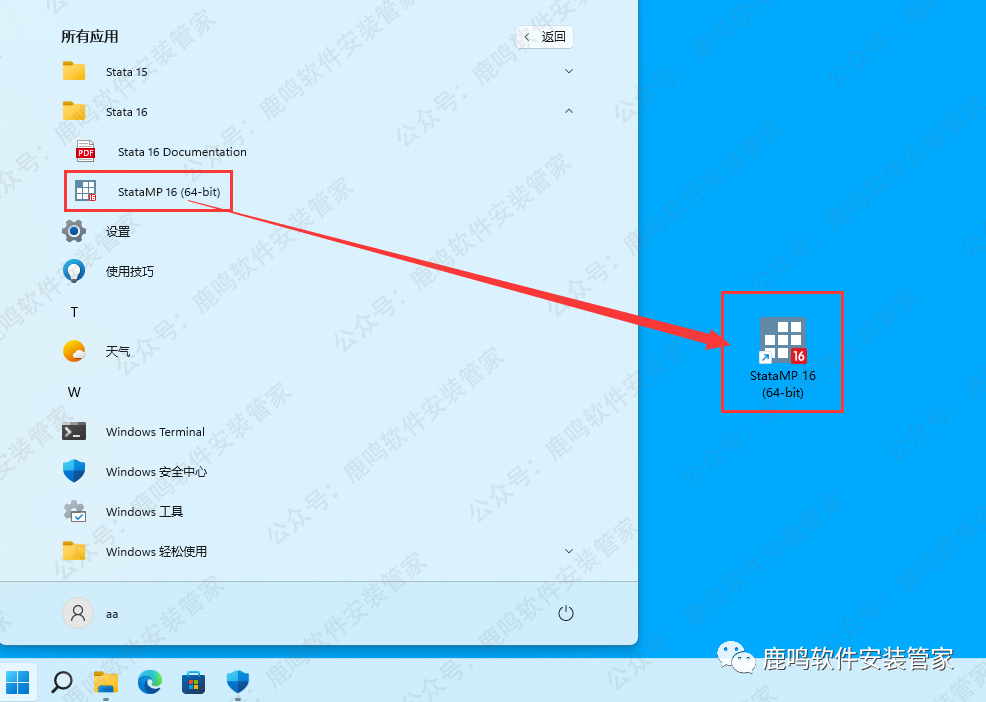986x702 pixels.
Task: Open File Explorer from the taskbar
Action: tap(105, 682)
